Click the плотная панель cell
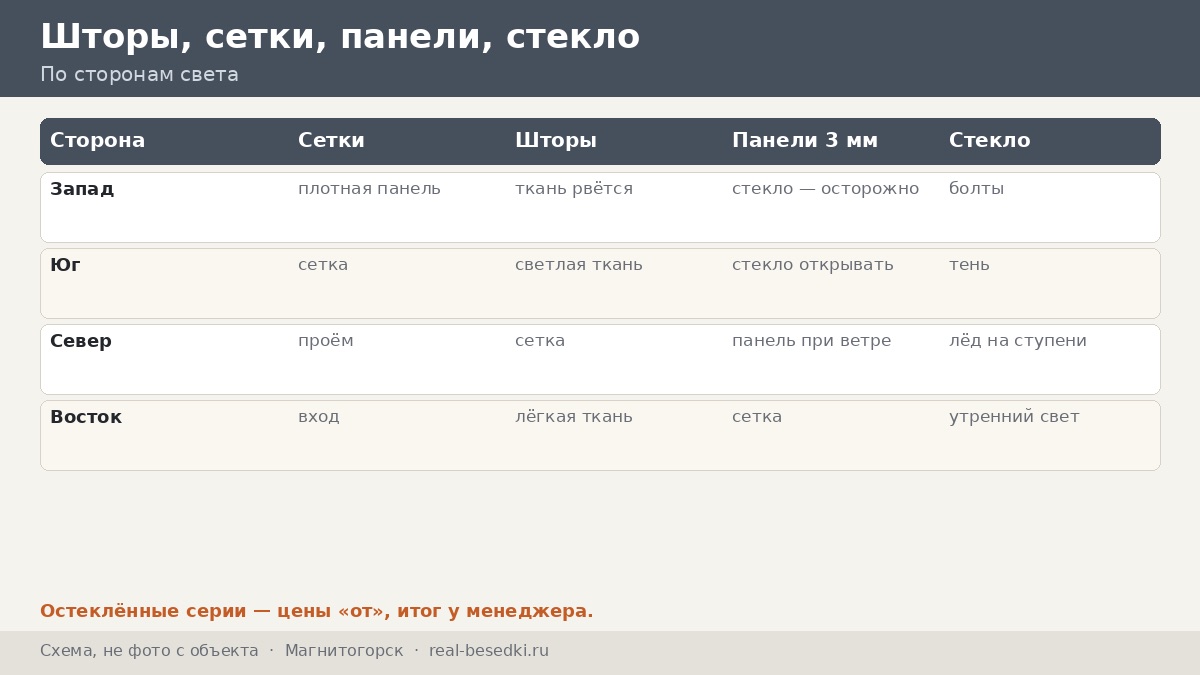 click(369, 189)
